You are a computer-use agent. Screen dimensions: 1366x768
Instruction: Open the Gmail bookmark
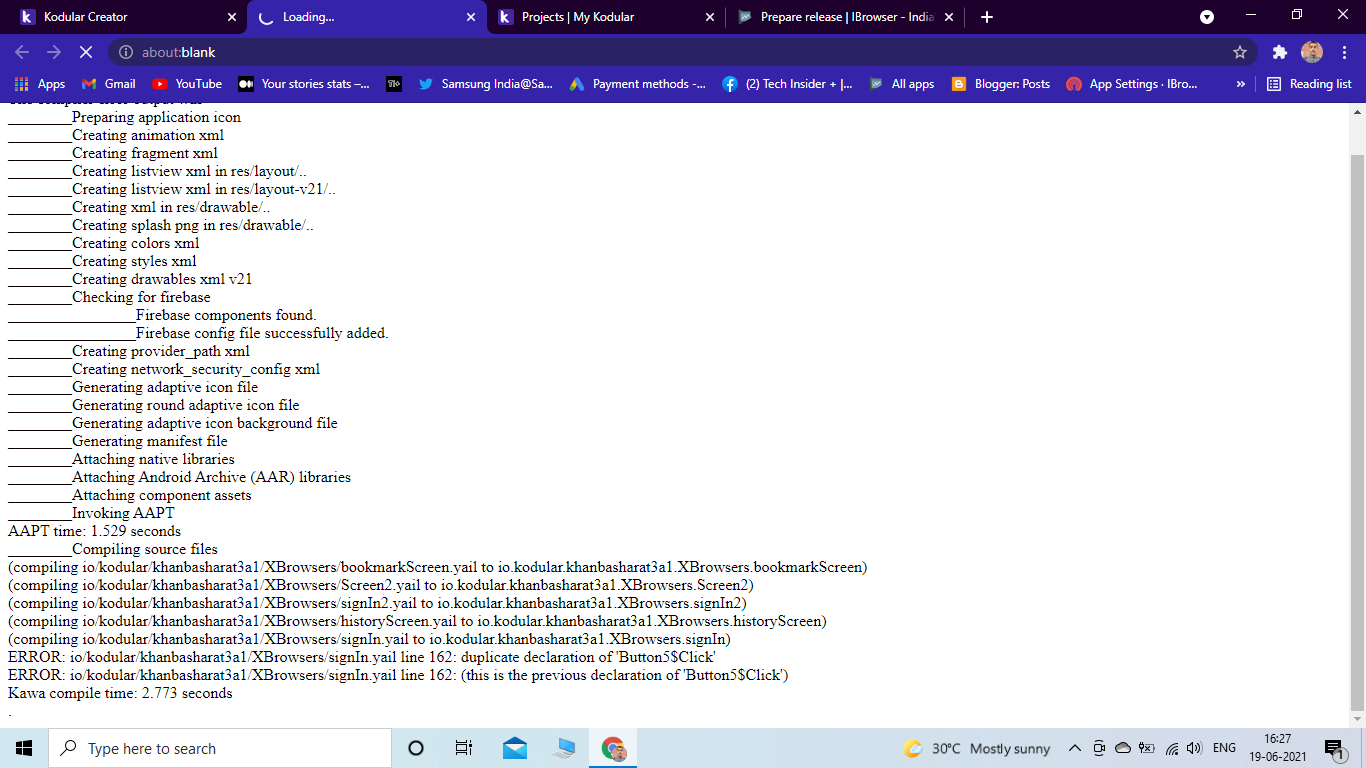click(x=108, y=84)
